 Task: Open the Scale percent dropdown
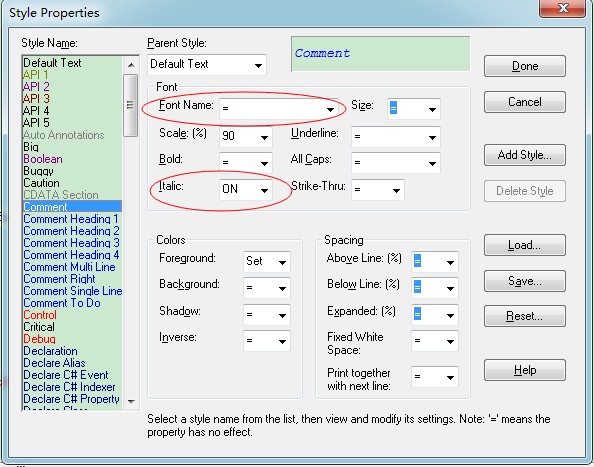click(x=245, y=136)
